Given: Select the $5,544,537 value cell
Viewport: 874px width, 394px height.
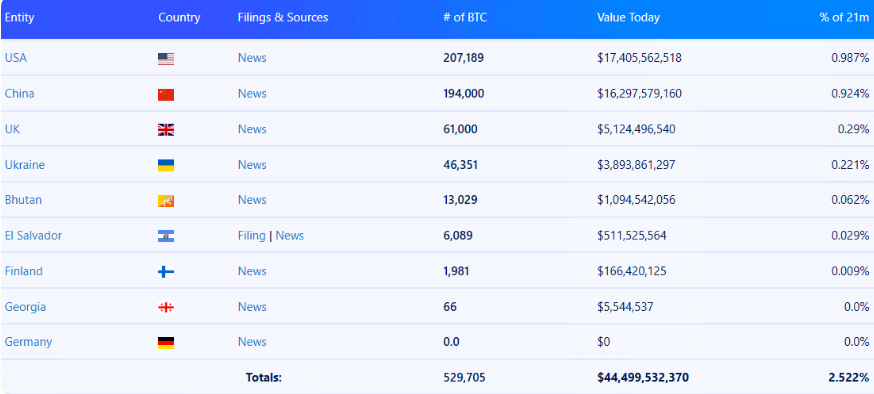Looking at the screenshot, I should pyautogui.click(x=625, y=307).
